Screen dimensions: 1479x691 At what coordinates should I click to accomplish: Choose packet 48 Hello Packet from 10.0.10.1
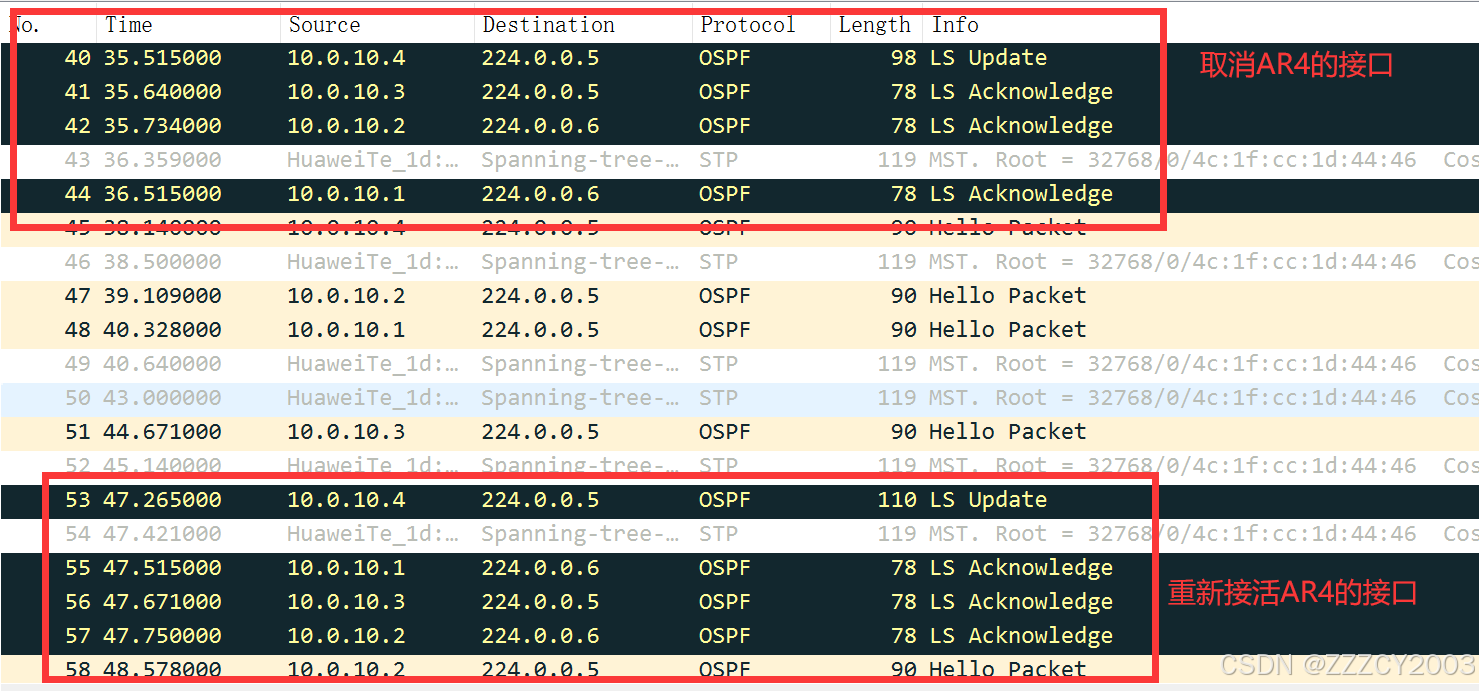click(x=600, y=330)
